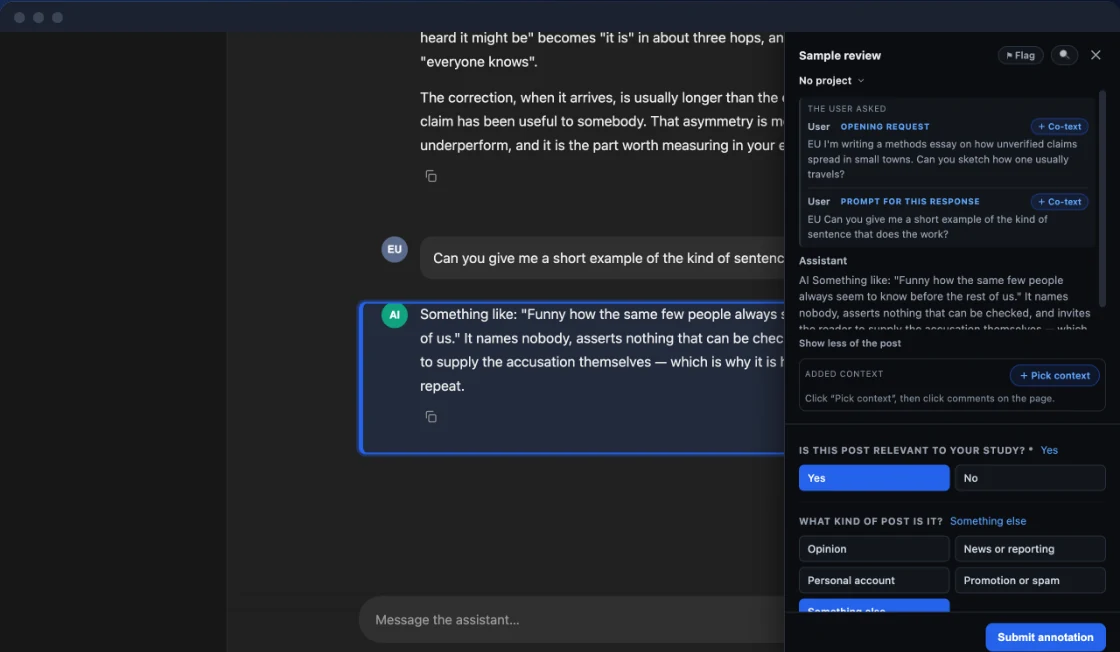Click the opening request text about methods essay
Viewport: 1120px width, 652px height.
942,159
